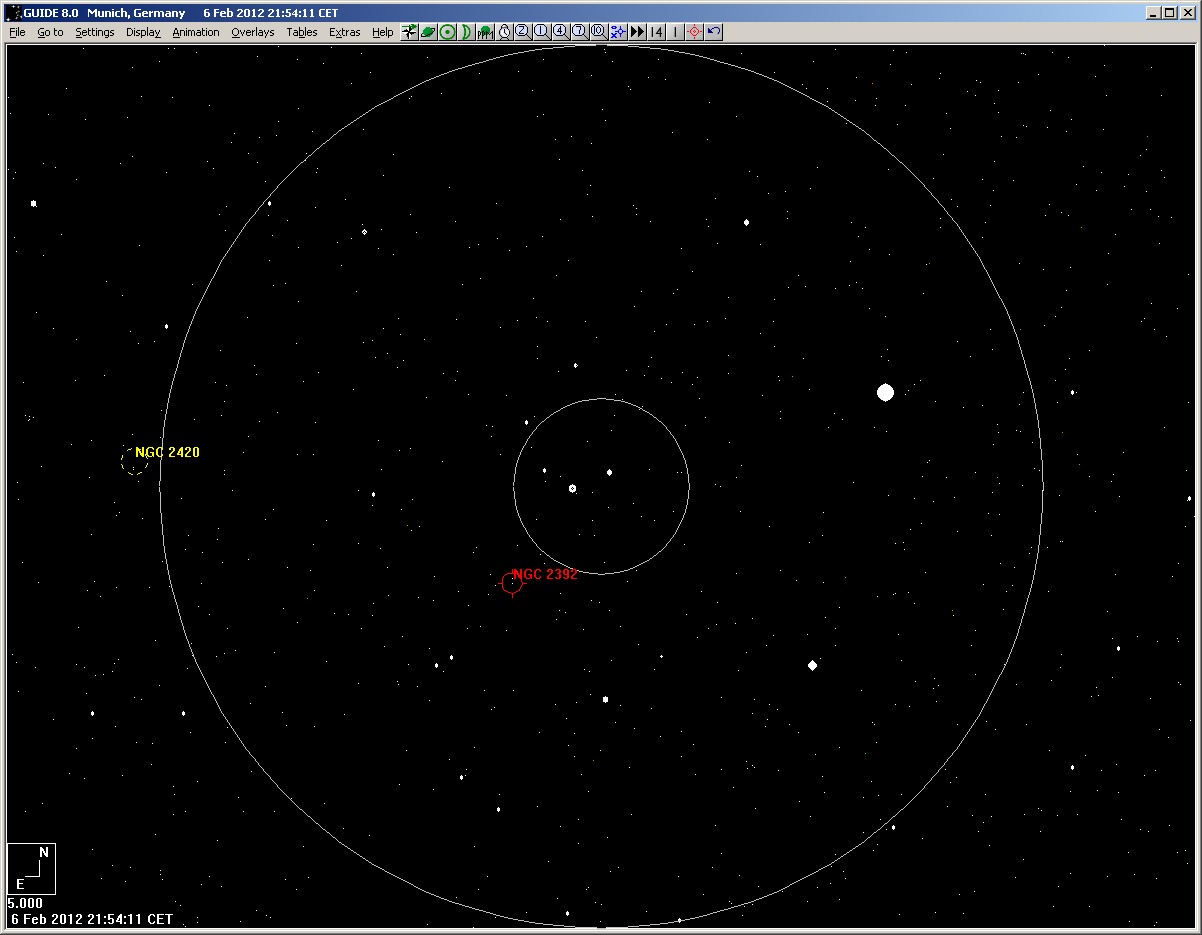
Task: Open the Tables menu
Action: tap(301, 32)
